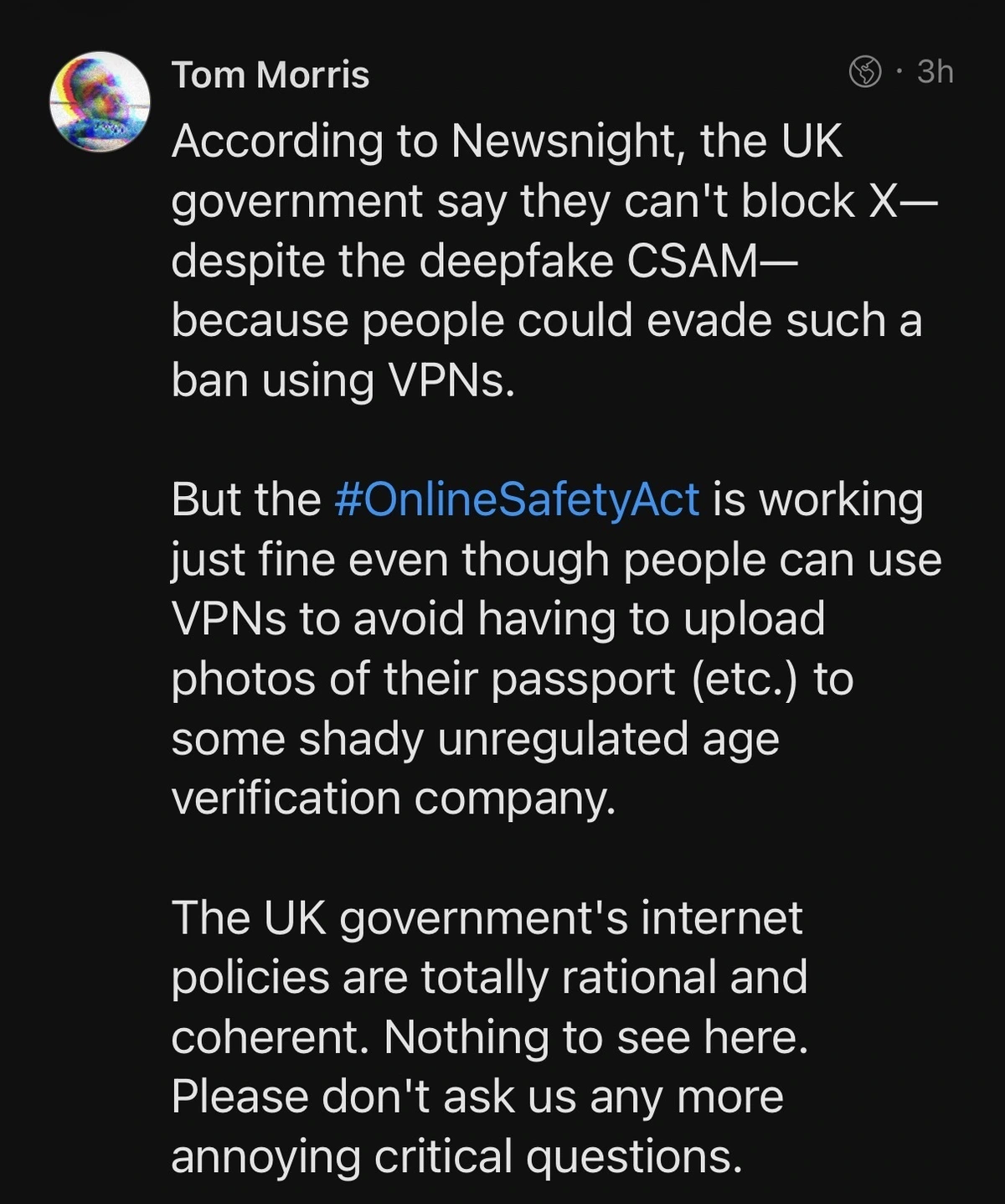Screen dimensions: 1005x1204
Task: Click the globe public visibility icon
Action: click(865, 72)
